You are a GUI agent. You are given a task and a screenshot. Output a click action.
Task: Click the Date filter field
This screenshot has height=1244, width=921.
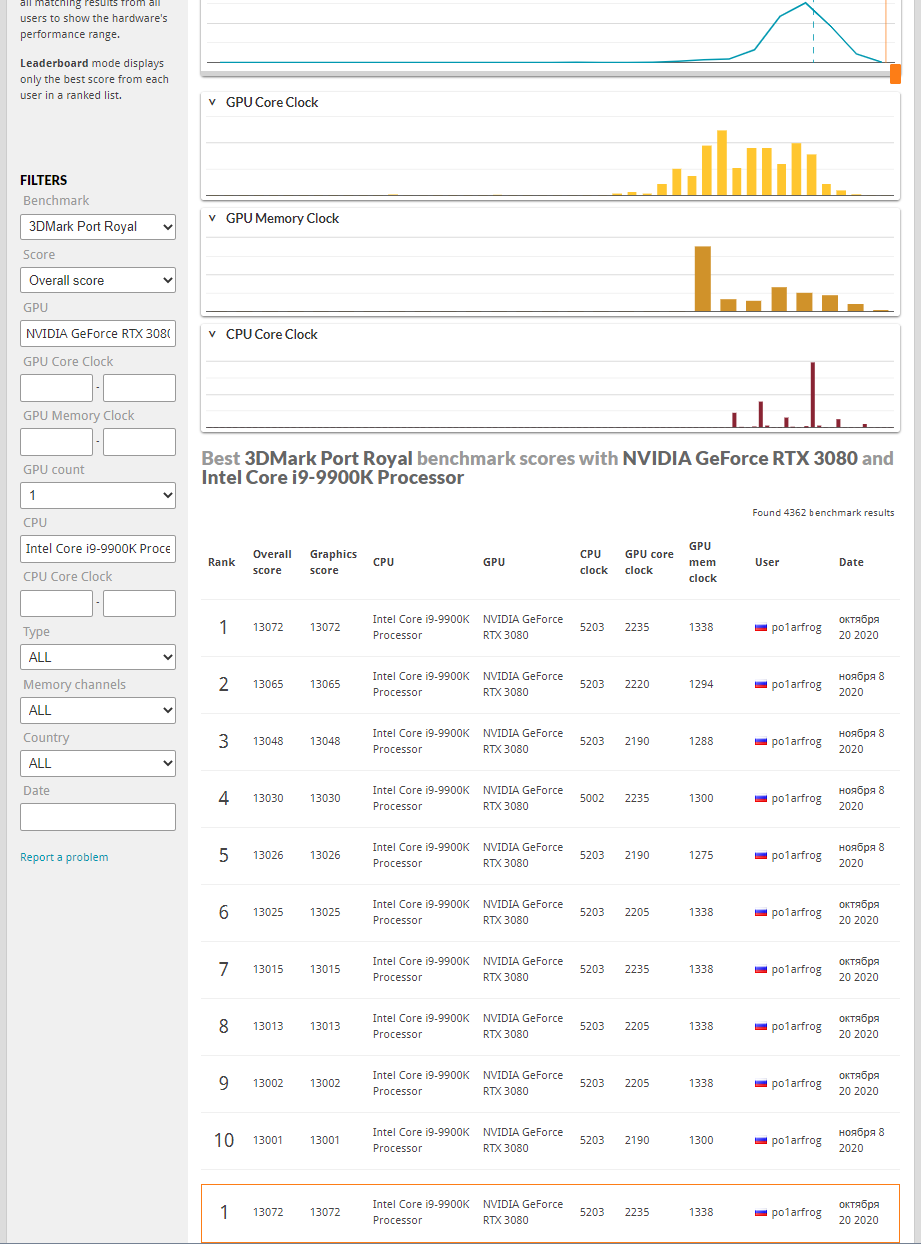click(x=98, y=817)
